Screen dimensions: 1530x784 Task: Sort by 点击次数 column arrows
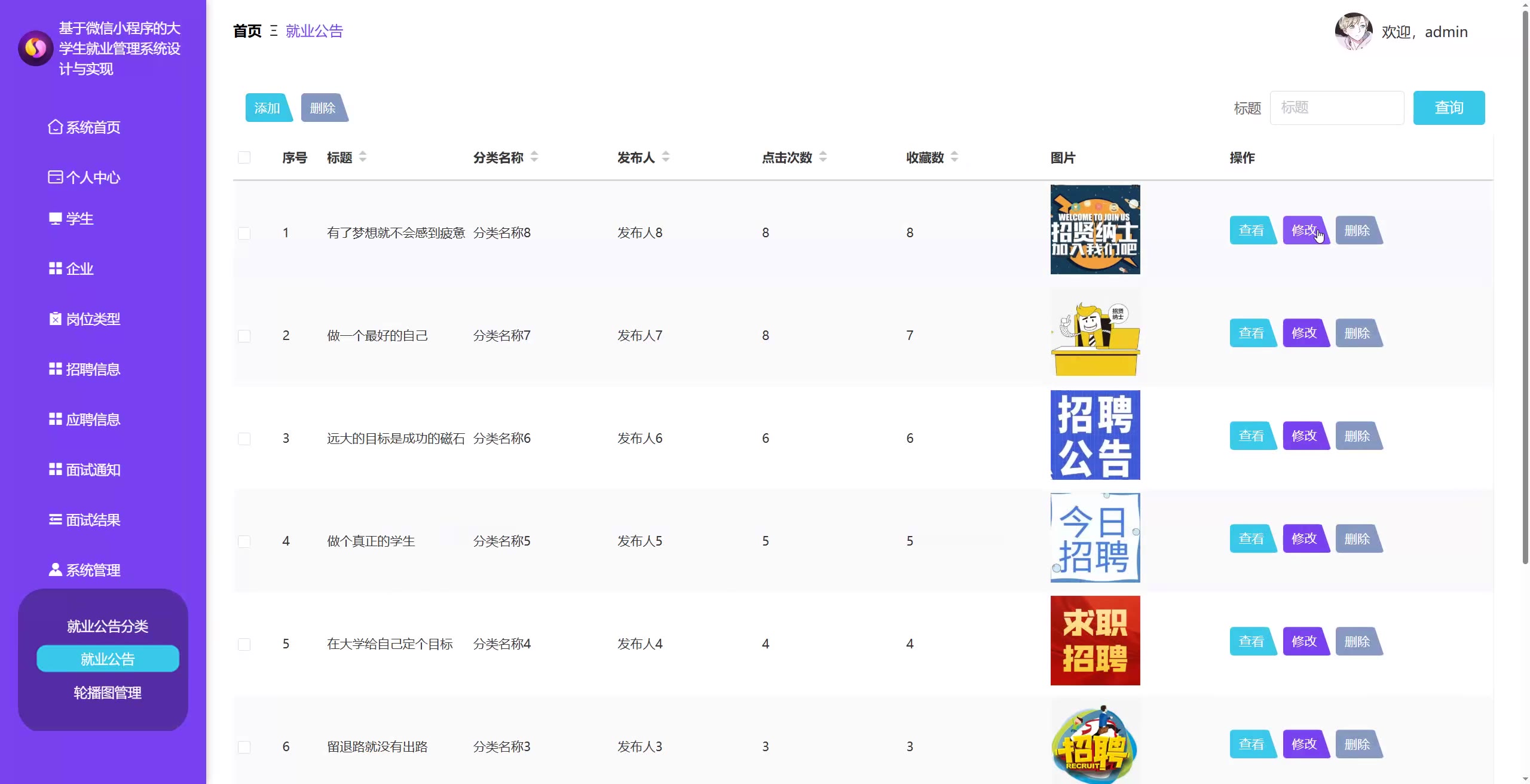[823, 157]
